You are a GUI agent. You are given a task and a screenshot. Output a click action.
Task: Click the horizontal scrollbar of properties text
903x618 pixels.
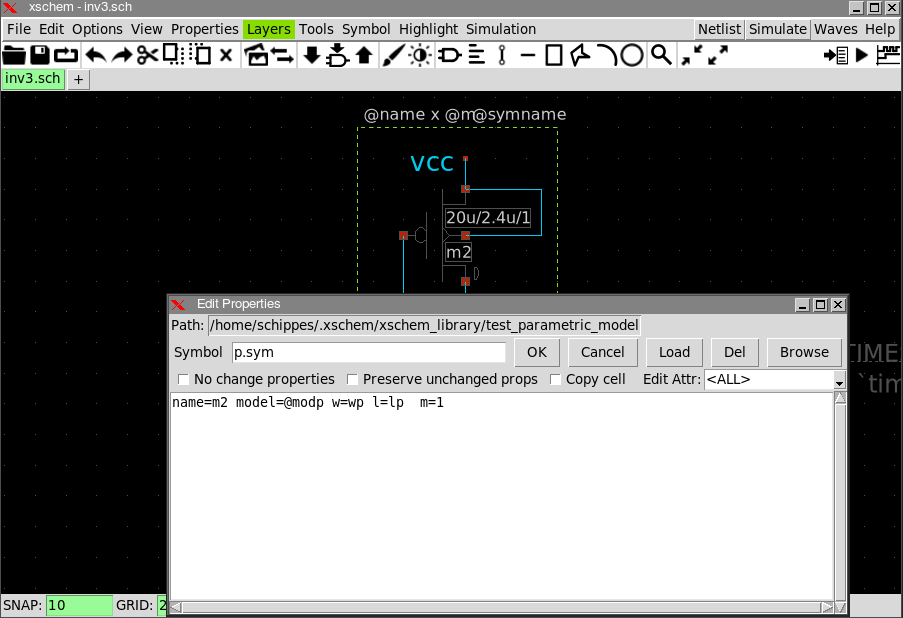click(502, 607)
